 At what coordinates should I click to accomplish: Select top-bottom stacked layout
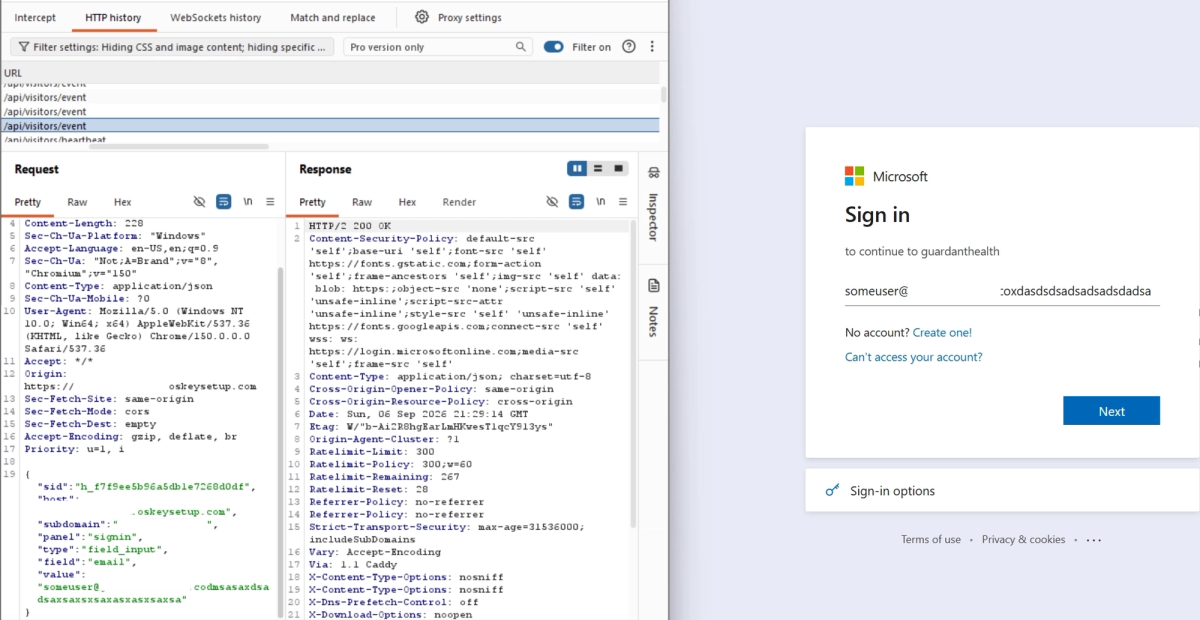[598, 169]
